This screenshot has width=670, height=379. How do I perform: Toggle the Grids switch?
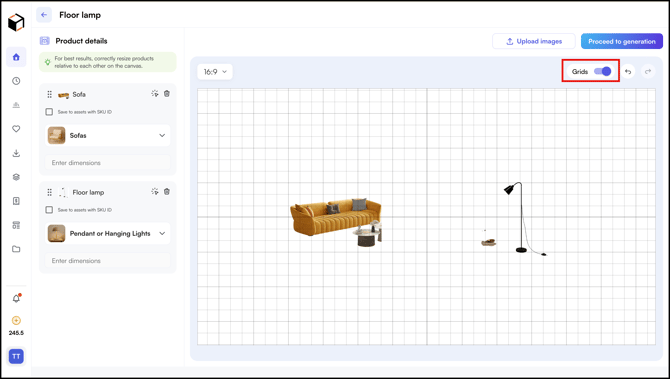click(x=602, y=71)
